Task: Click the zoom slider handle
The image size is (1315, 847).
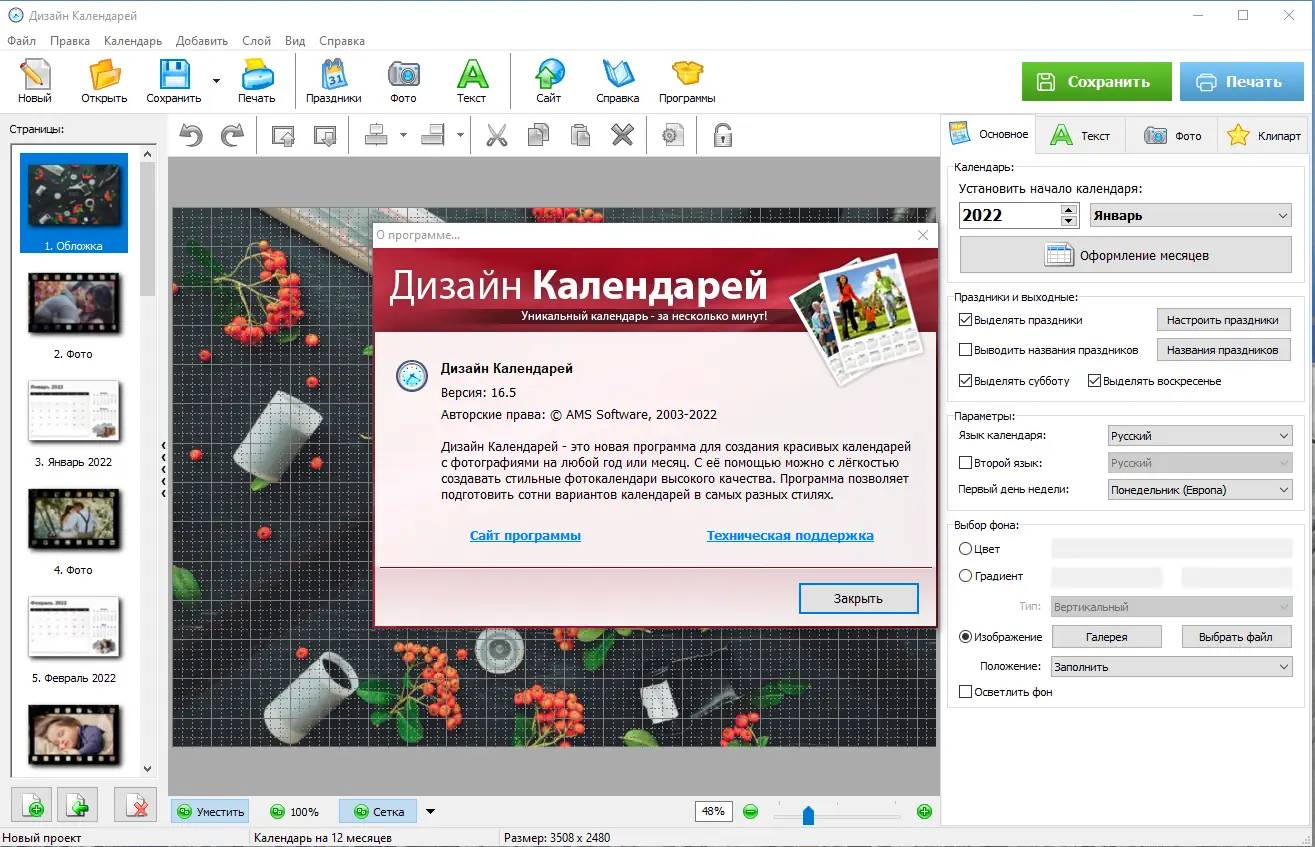Action: [x=808, y=815]
